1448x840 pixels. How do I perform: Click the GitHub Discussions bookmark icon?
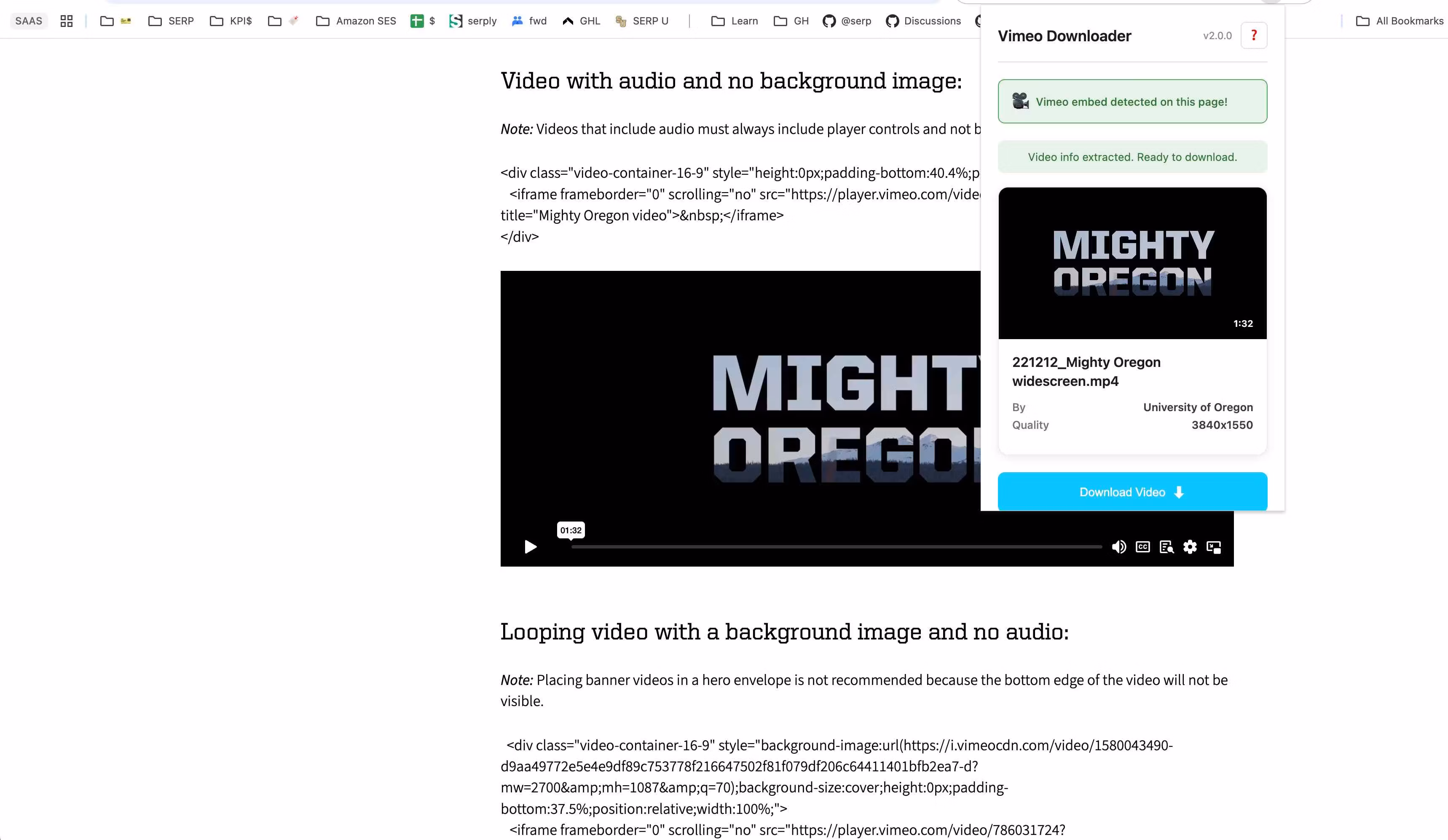coord(893,21)
